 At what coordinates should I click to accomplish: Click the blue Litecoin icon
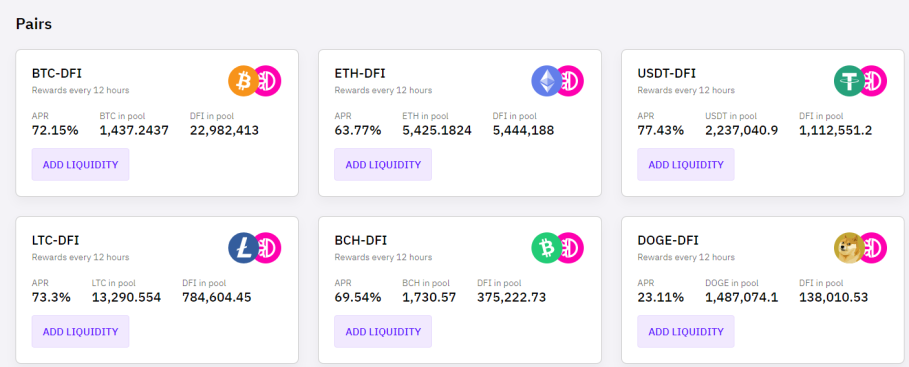(243, 248)
